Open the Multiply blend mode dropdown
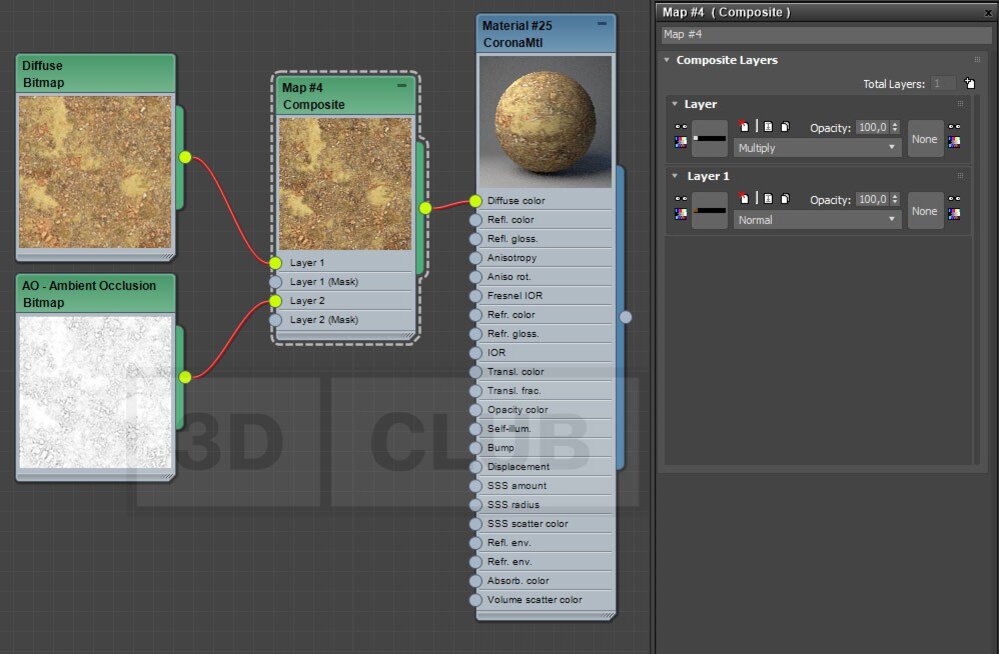This screenshot has height=654, width=999. pyautogui.click(x=817, y=148)
